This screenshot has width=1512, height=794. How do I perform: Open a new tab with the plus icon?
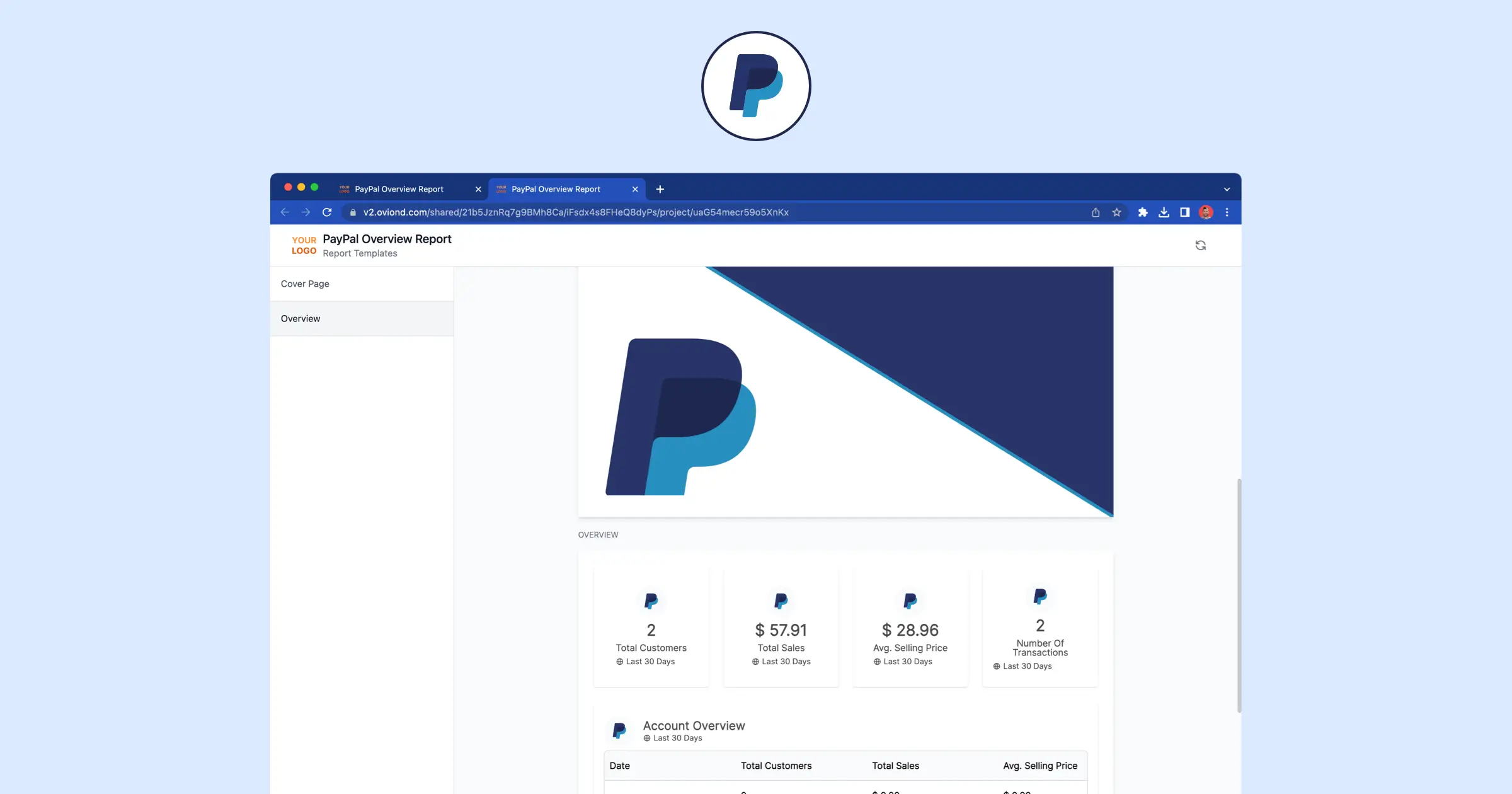(660, 189)
